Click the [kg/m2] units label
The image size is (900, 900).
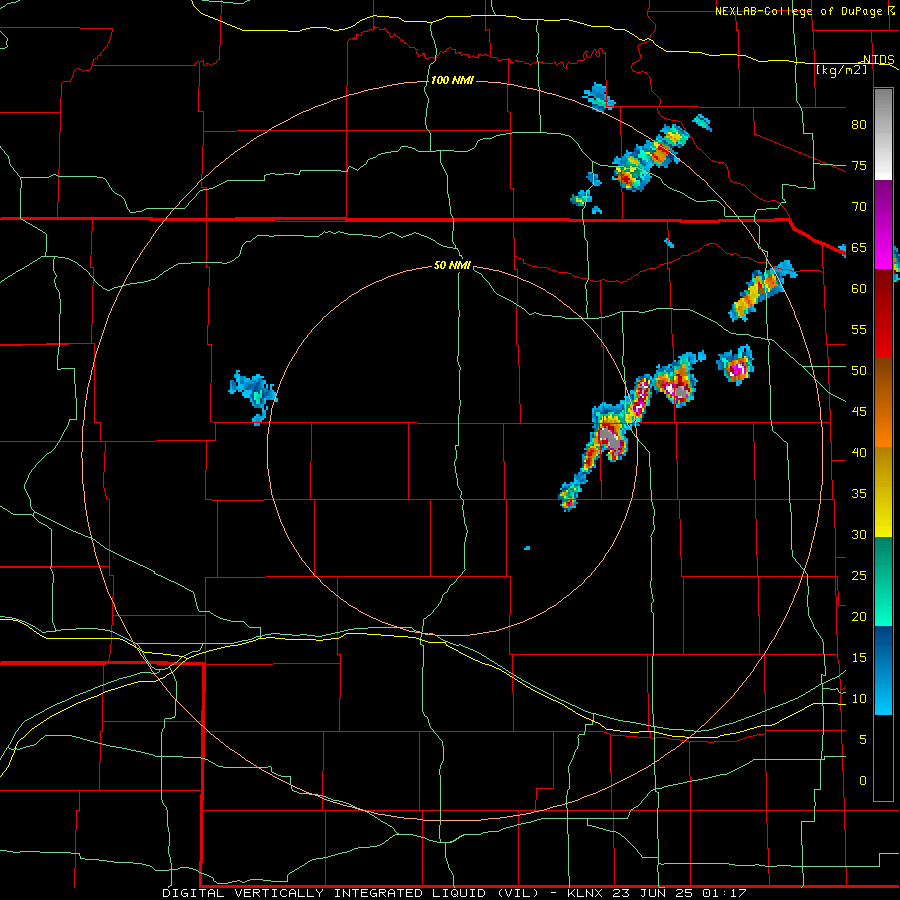point(842,70)
